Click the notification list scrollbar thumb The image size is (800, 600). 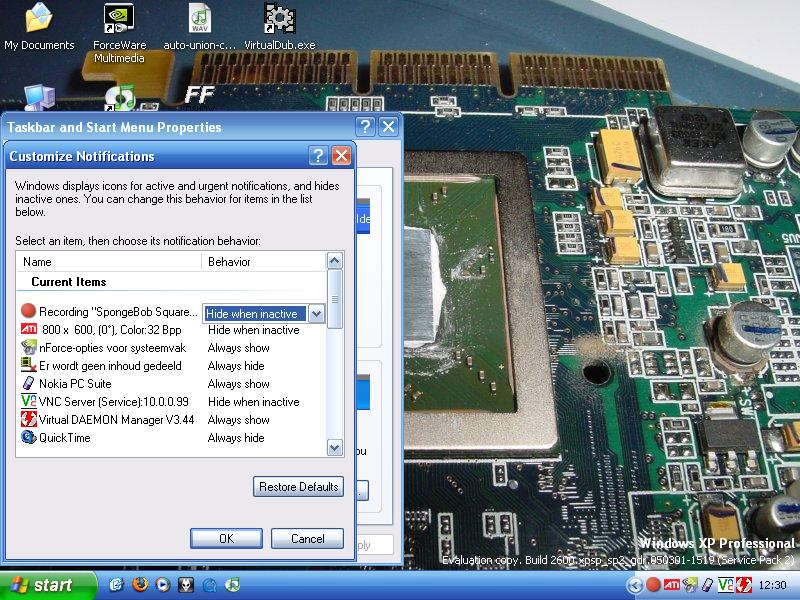[334, 299]
